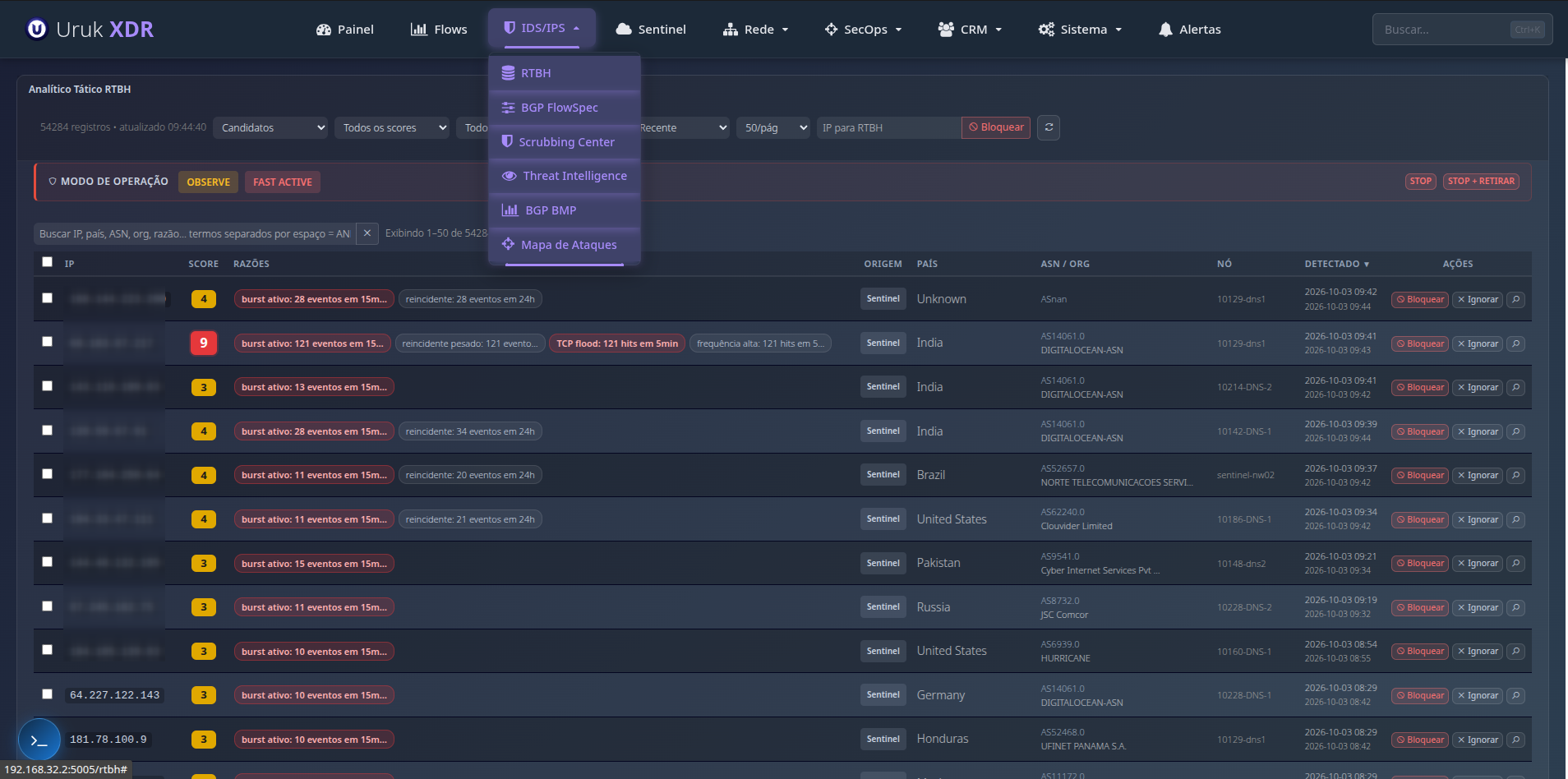
Task: Open the Alertas bell page
Action: 1189,30
